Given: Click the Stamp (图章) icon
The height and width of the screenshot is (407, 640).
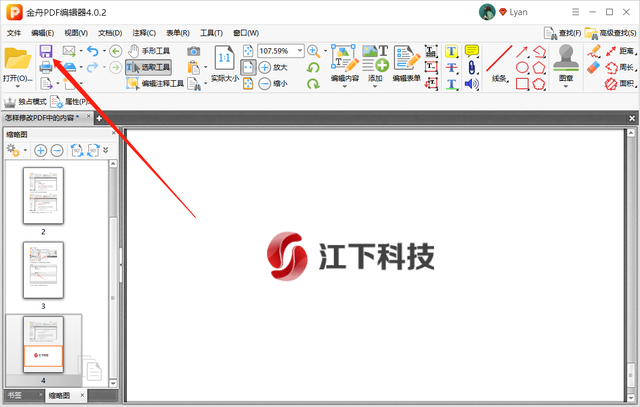Looking at the screenshot, I should [x=566, y=58].
